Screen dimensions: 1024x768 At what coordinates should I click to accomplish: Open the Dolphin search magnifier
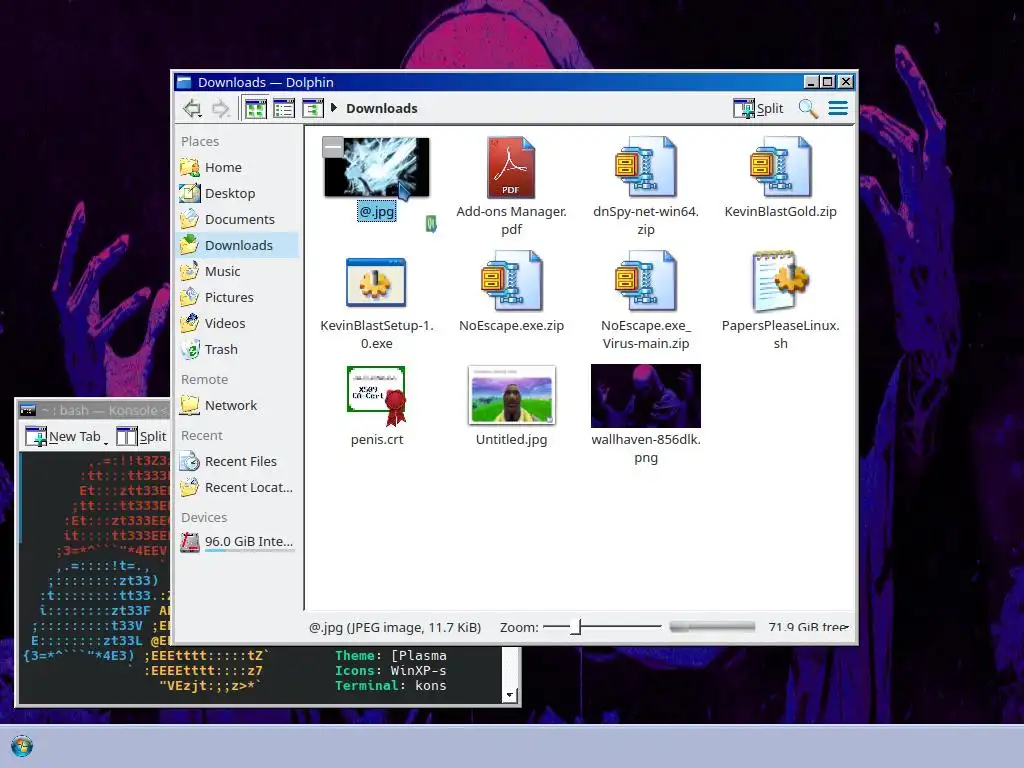808,108
